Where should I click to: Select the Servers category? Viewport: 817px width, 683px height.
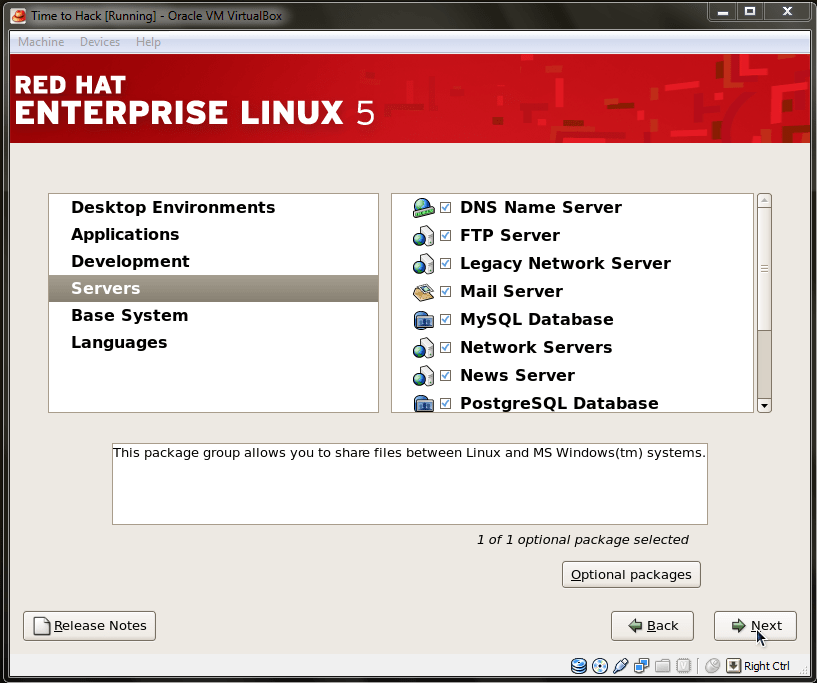(x=214, y=289)
